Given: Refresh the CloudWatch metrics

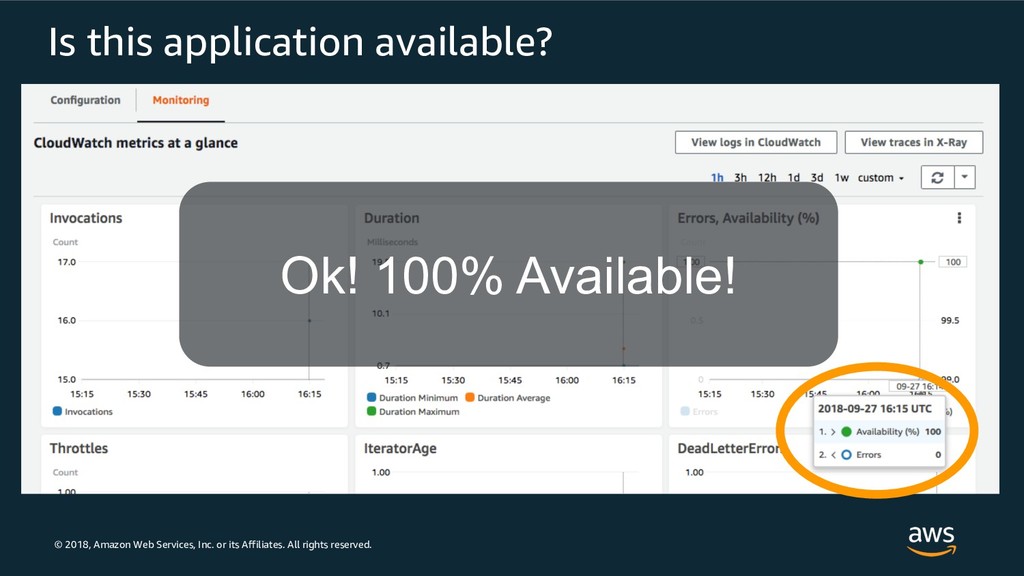Looking at the screenshot, I should click(x=938, y=178).
